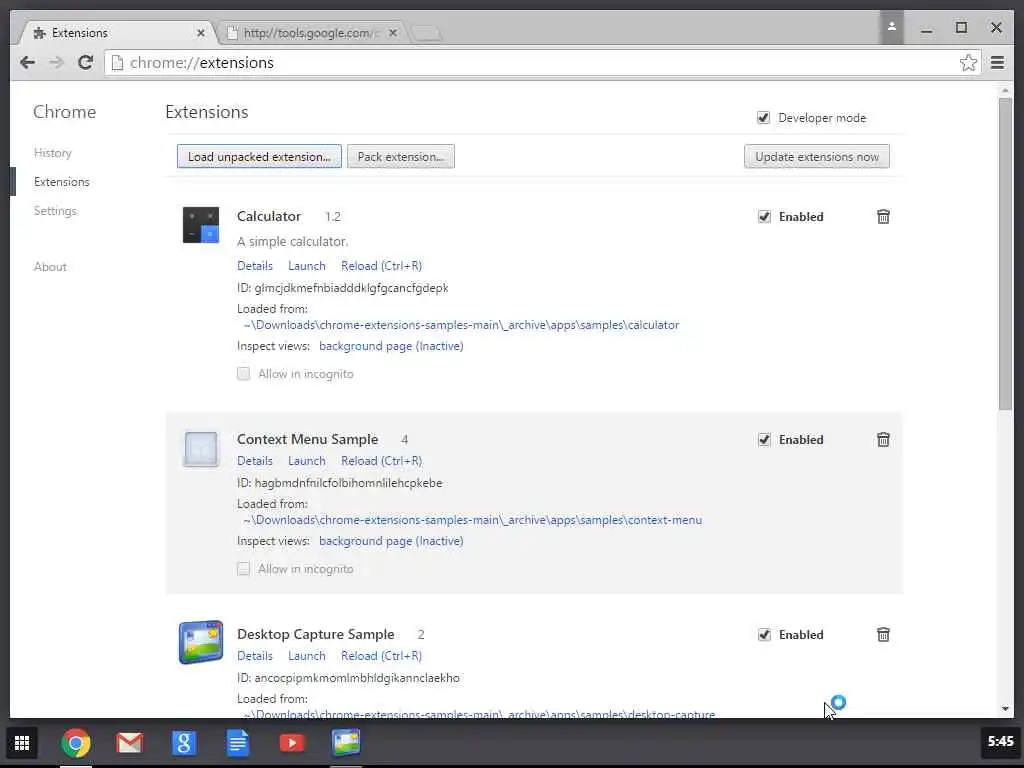1024x768 pixels.
Task: Click the Context Menu Sample icon
Action: coord(200,449)
